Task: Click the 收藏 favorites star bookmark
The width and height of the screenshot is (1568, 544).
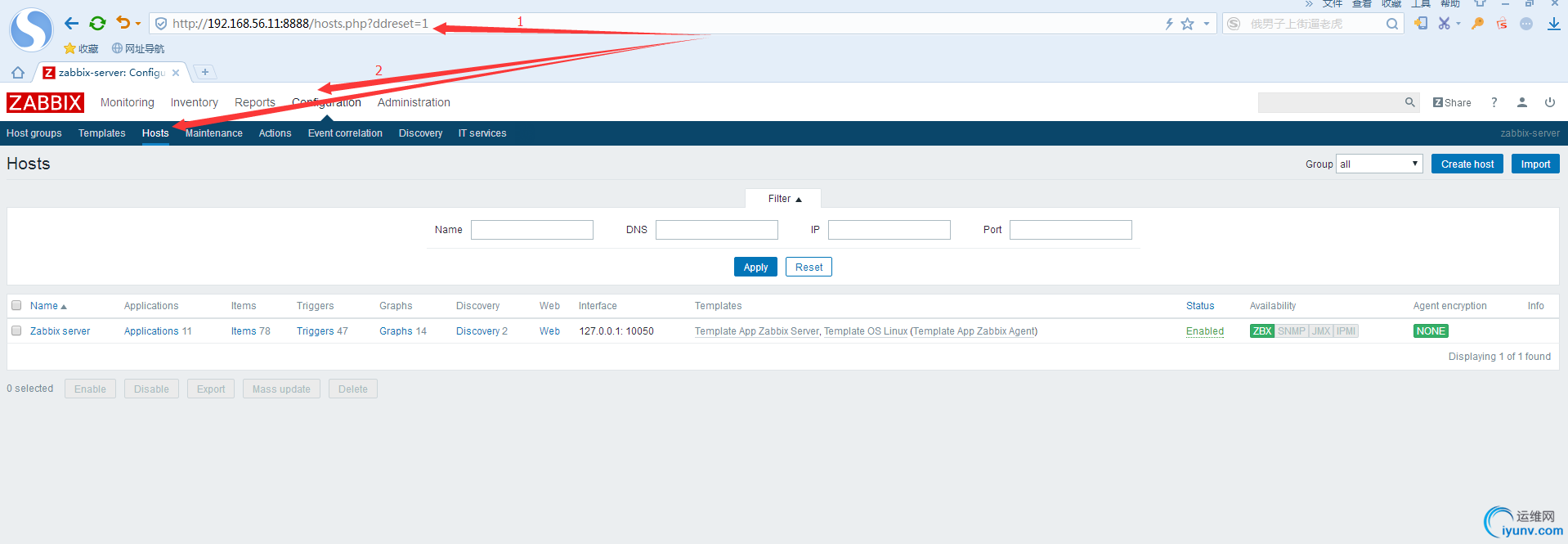Action: 81,48
